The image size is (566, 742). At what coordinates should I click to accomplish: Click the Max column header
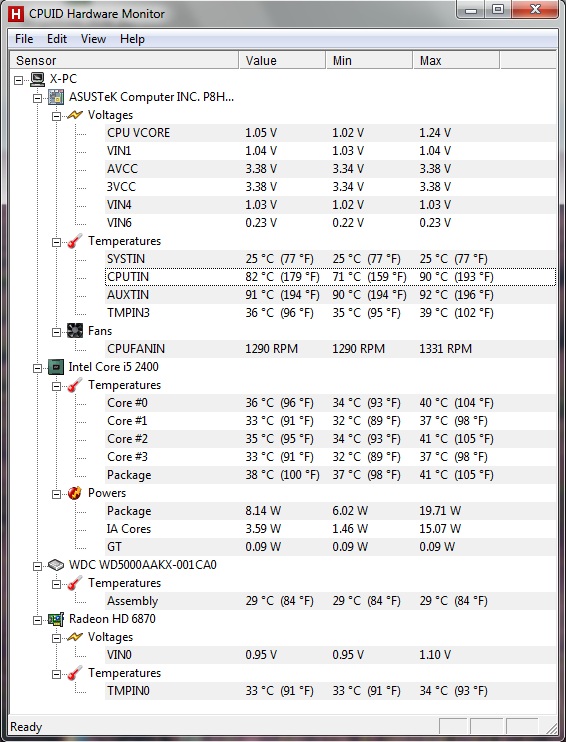tap(456, 61)
